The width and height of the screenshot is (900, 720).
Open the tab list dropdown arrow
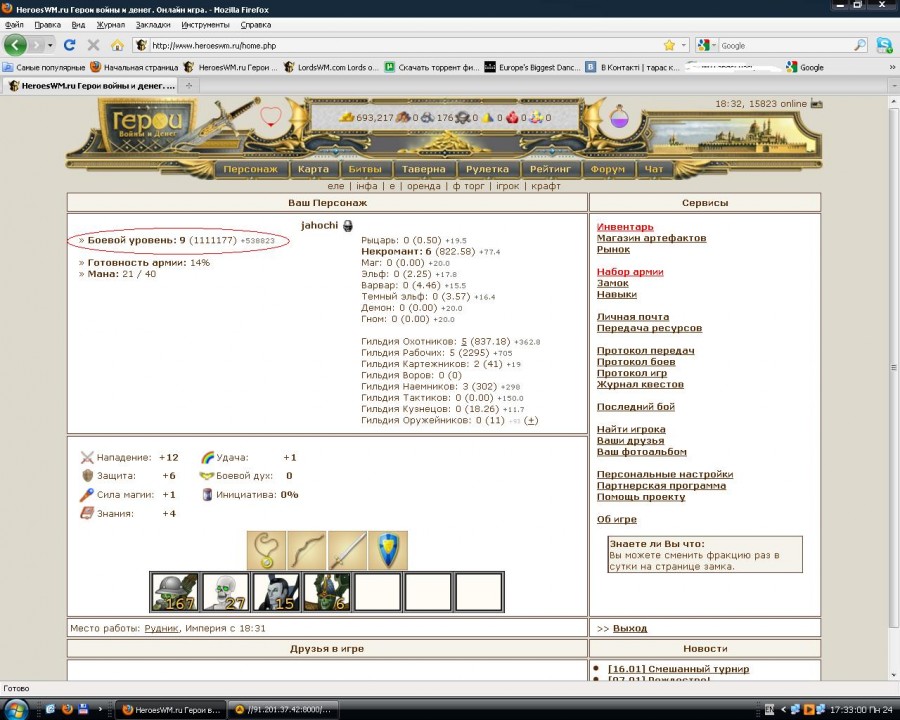894,86
